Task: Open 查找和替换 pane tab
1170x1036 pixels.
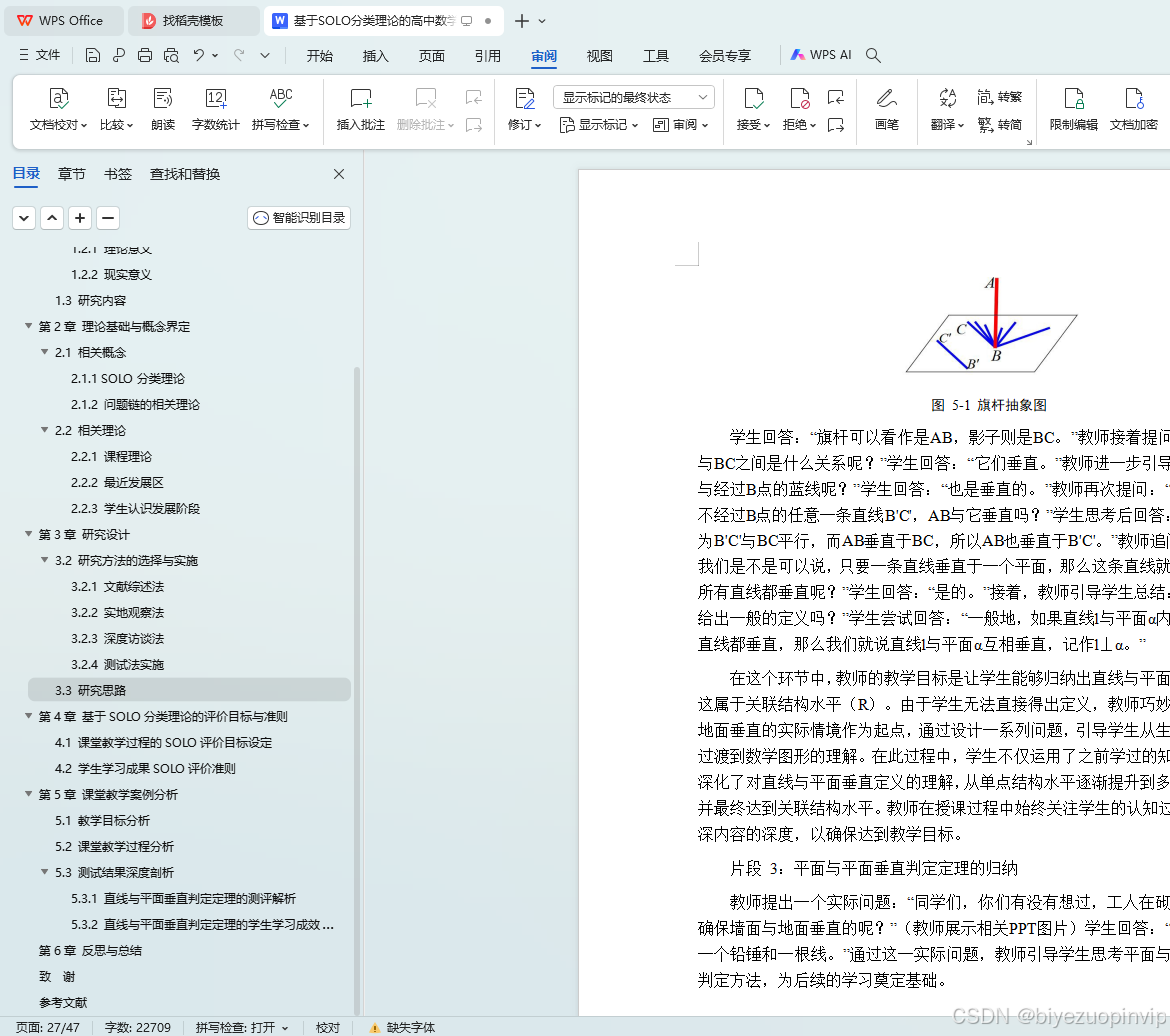Action: (185, 174)
